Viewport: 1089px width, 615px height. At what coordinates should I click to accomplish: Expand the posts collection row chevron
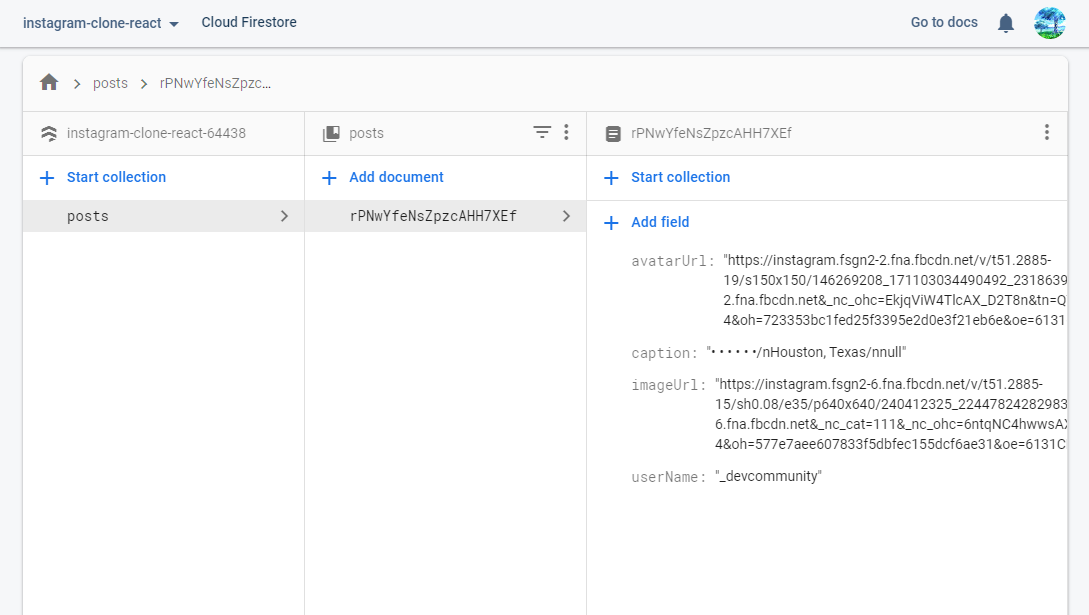284,216
